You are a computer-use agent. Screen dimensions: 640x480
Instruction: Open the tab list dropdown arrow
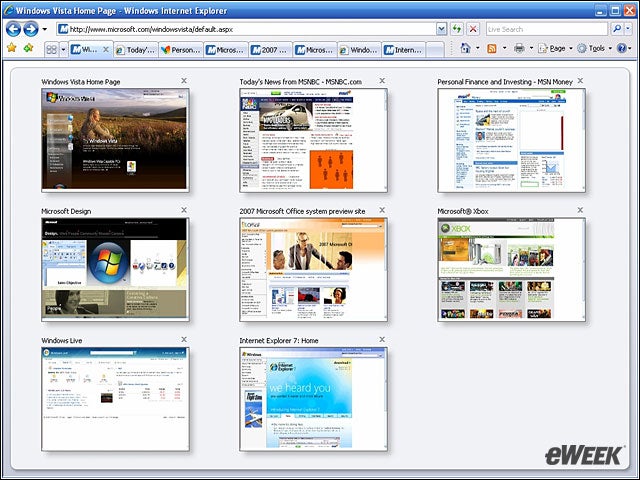click(x=63, y=50)
